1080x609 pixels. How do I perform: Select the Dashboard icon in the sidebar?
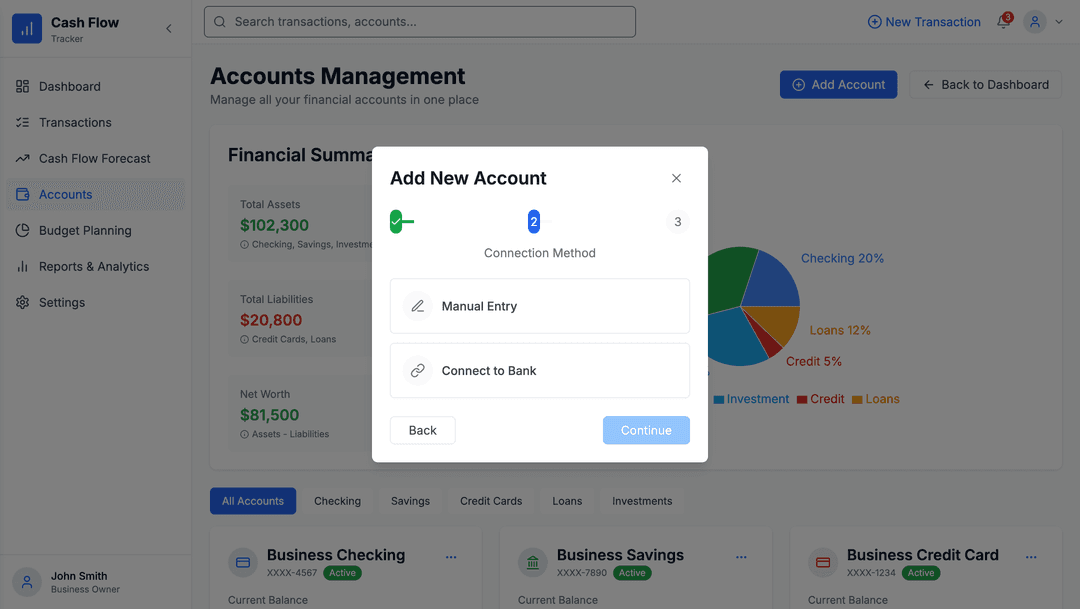[x=23, y=86]
